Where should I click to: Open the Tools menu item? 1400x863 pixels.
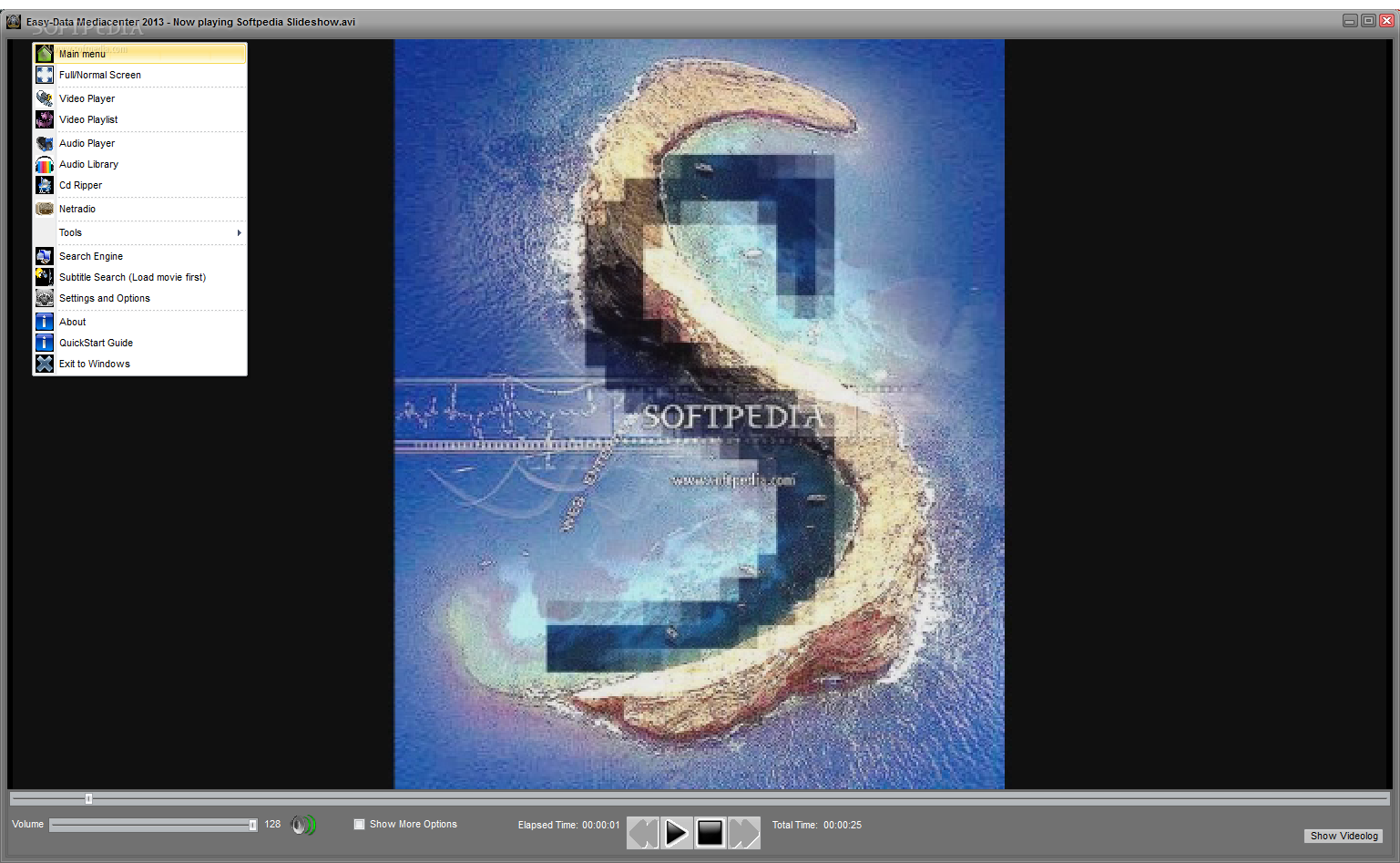(140, 232)
